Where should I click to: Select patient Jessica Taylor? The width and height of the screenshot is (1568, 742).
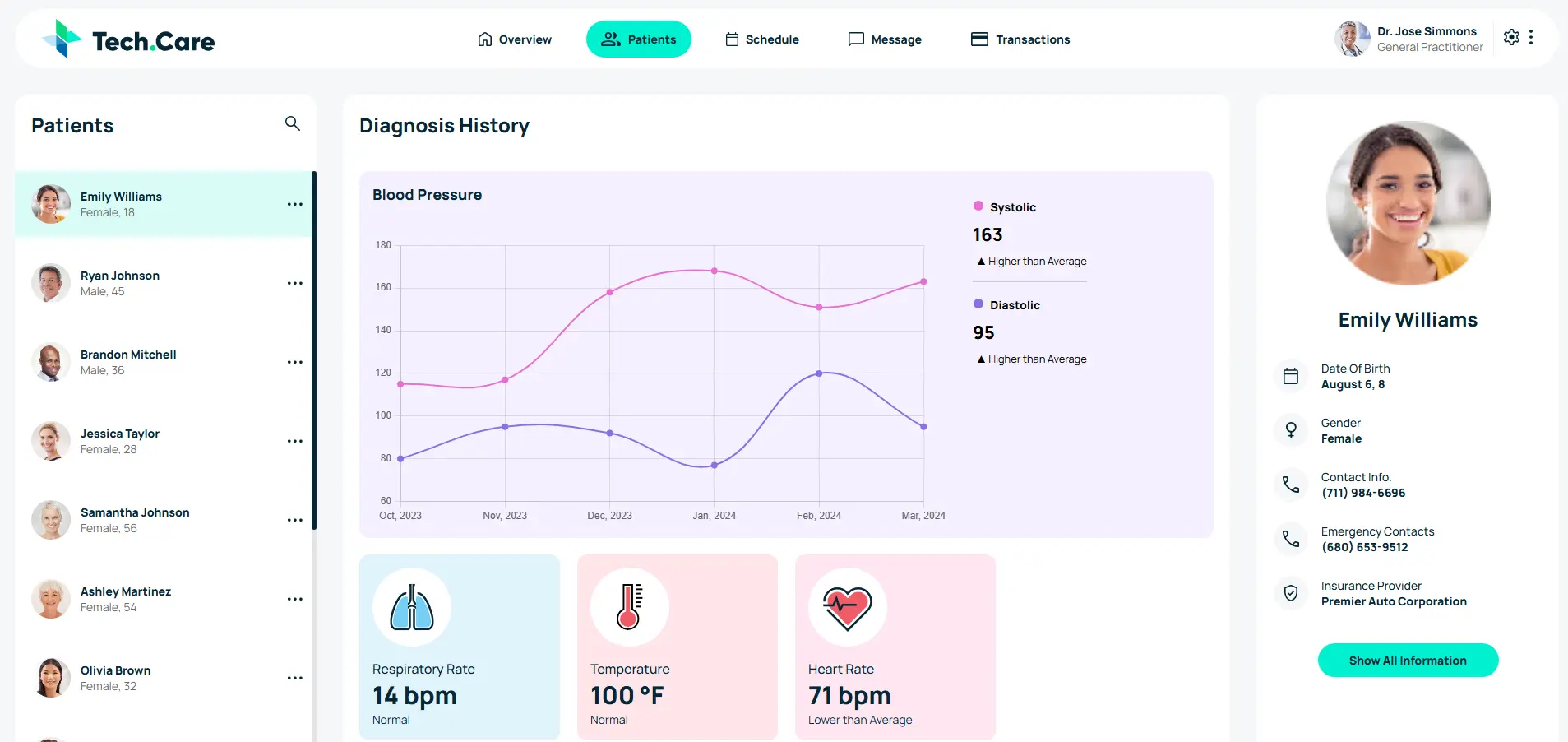163,441
